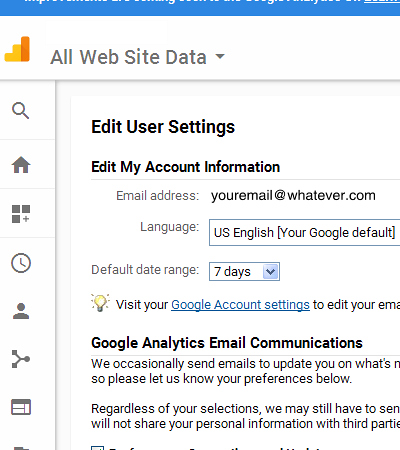Open Real-Time clock icon

point(21,263)
